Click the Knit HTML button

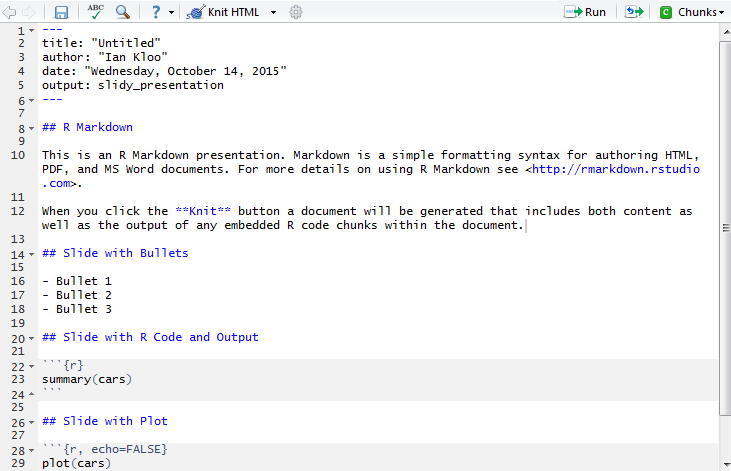[x=223, y=12]
